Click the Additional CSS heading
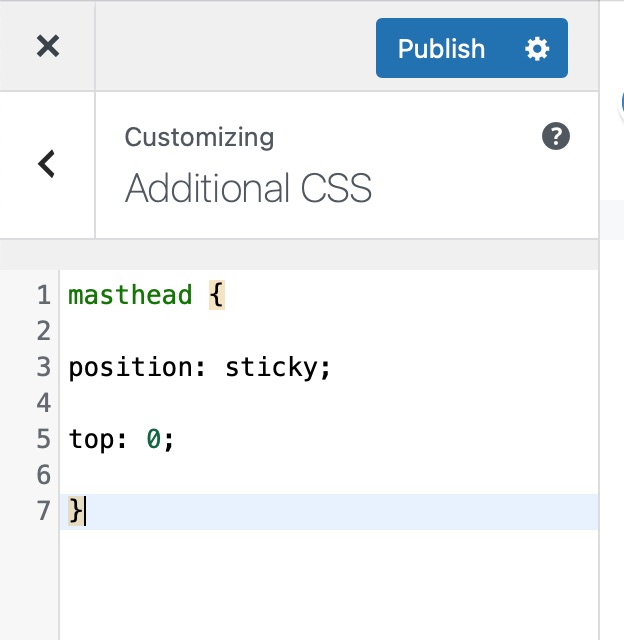The height and width of the screenshot is (640, 624). [248, 188]
